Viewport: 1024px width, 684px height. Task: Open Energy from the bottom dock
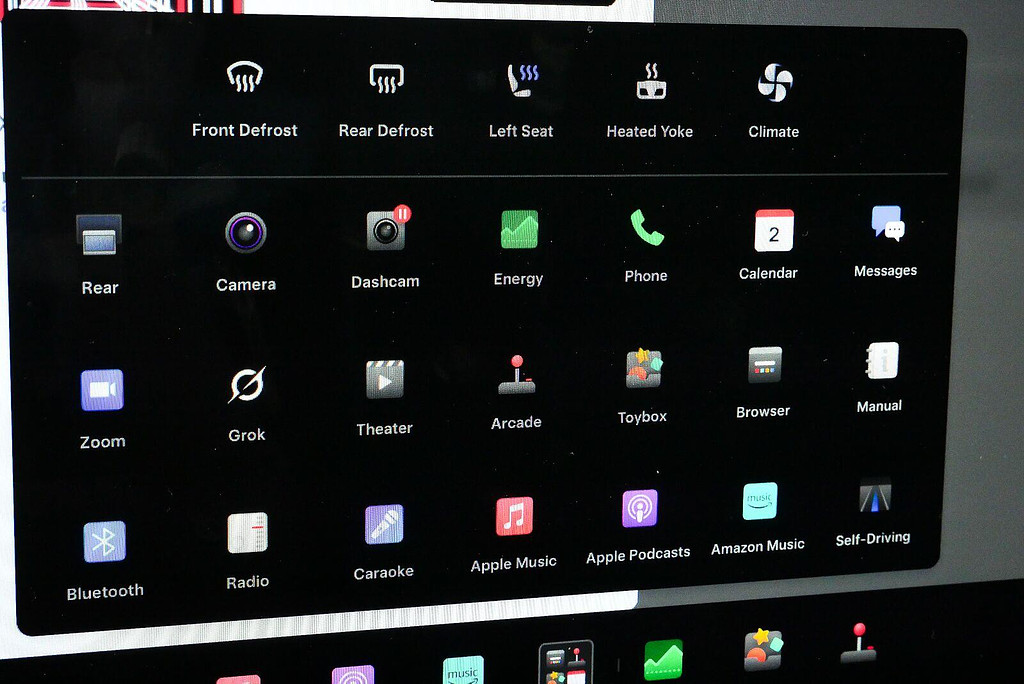pos(664,660)
